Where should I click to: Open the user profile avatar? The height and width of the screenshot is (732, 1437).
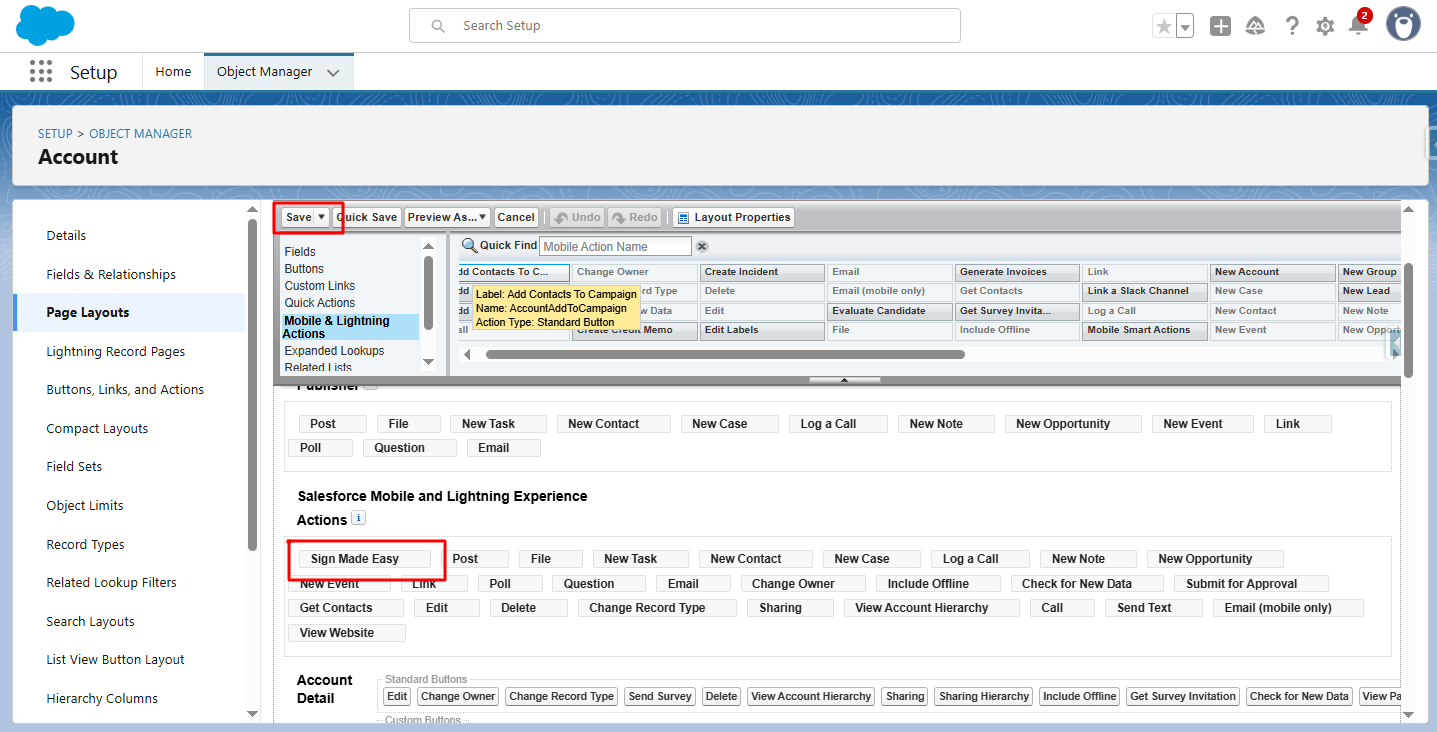tap(1403, 25)
